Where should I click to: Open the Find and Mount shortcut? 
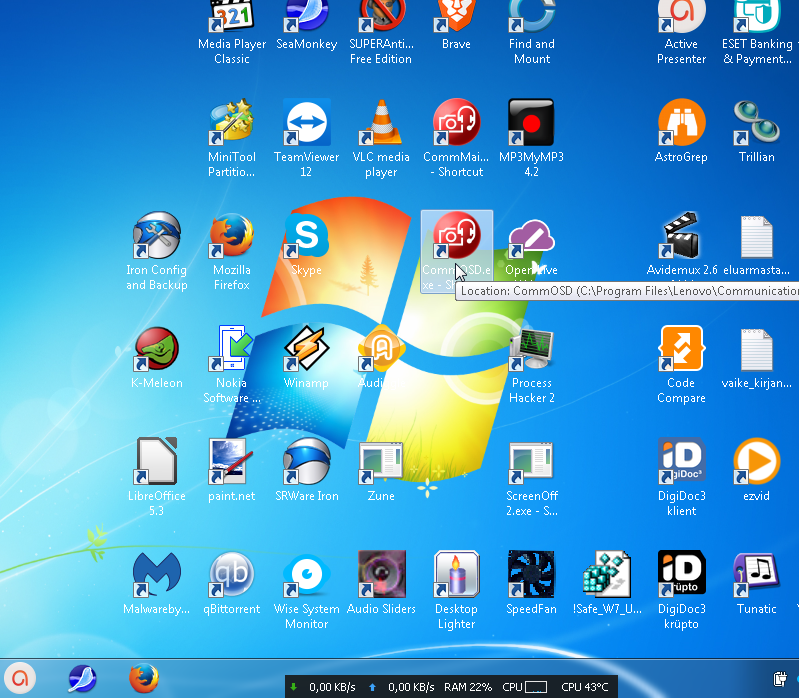pyautogui.click(x=531, y=18)
